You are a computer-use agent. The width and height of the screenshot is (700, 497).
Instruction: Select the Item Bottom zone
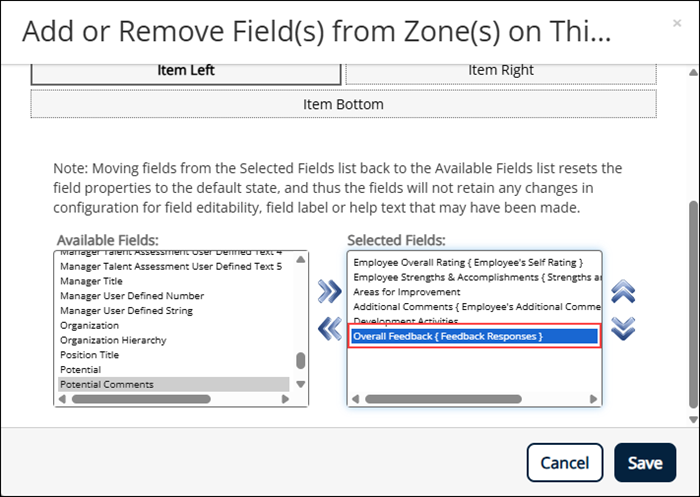tap(343, 104)
